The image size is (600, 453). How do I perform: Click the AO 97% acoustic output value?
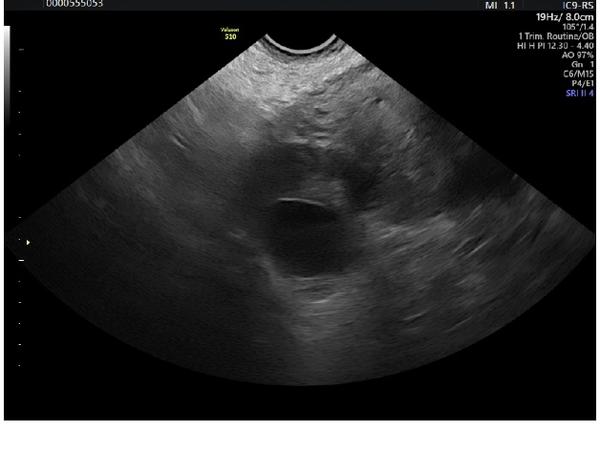(577, 55)
